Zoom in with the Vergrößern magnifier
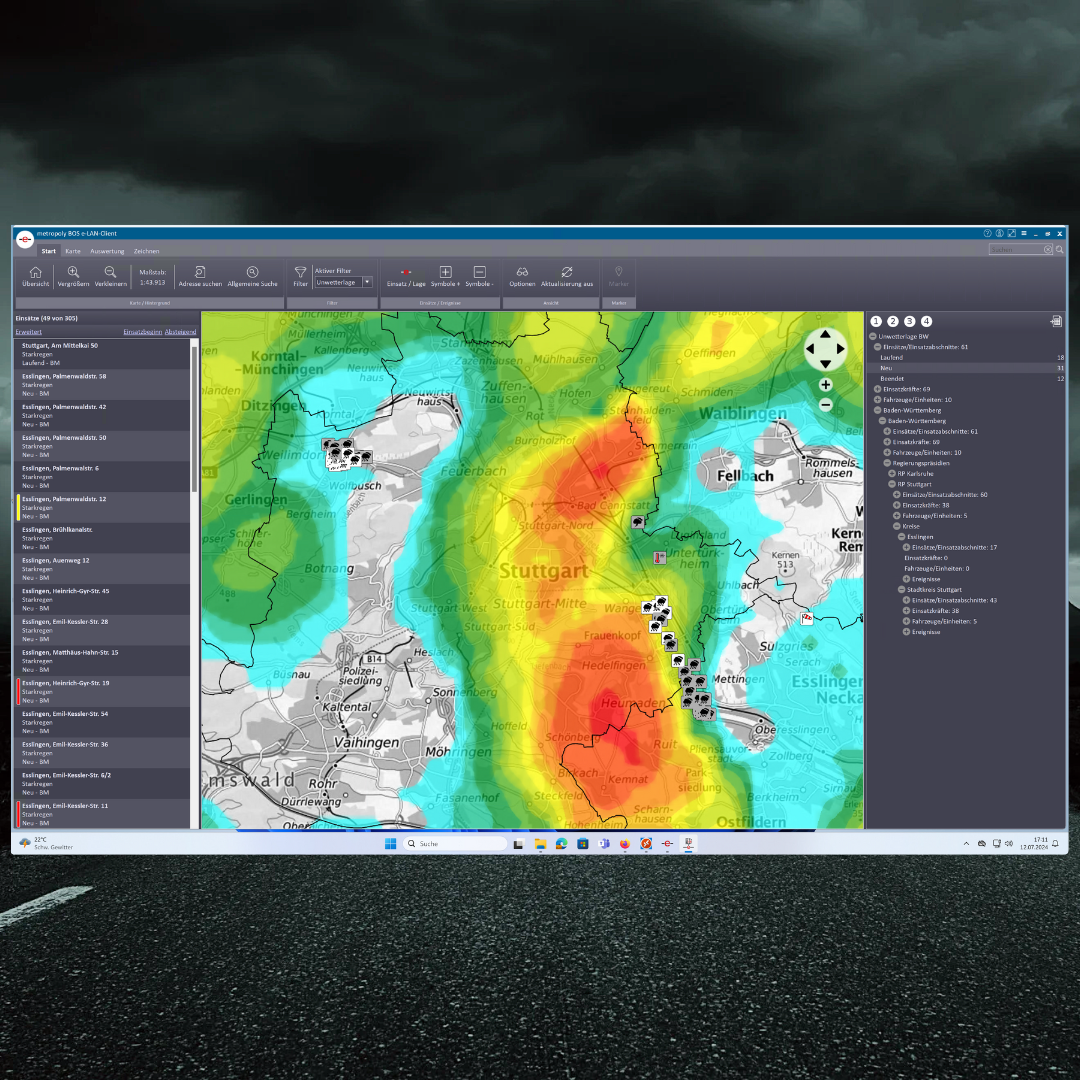This screenshot has height=1080, width=1080. click(73, 273)
